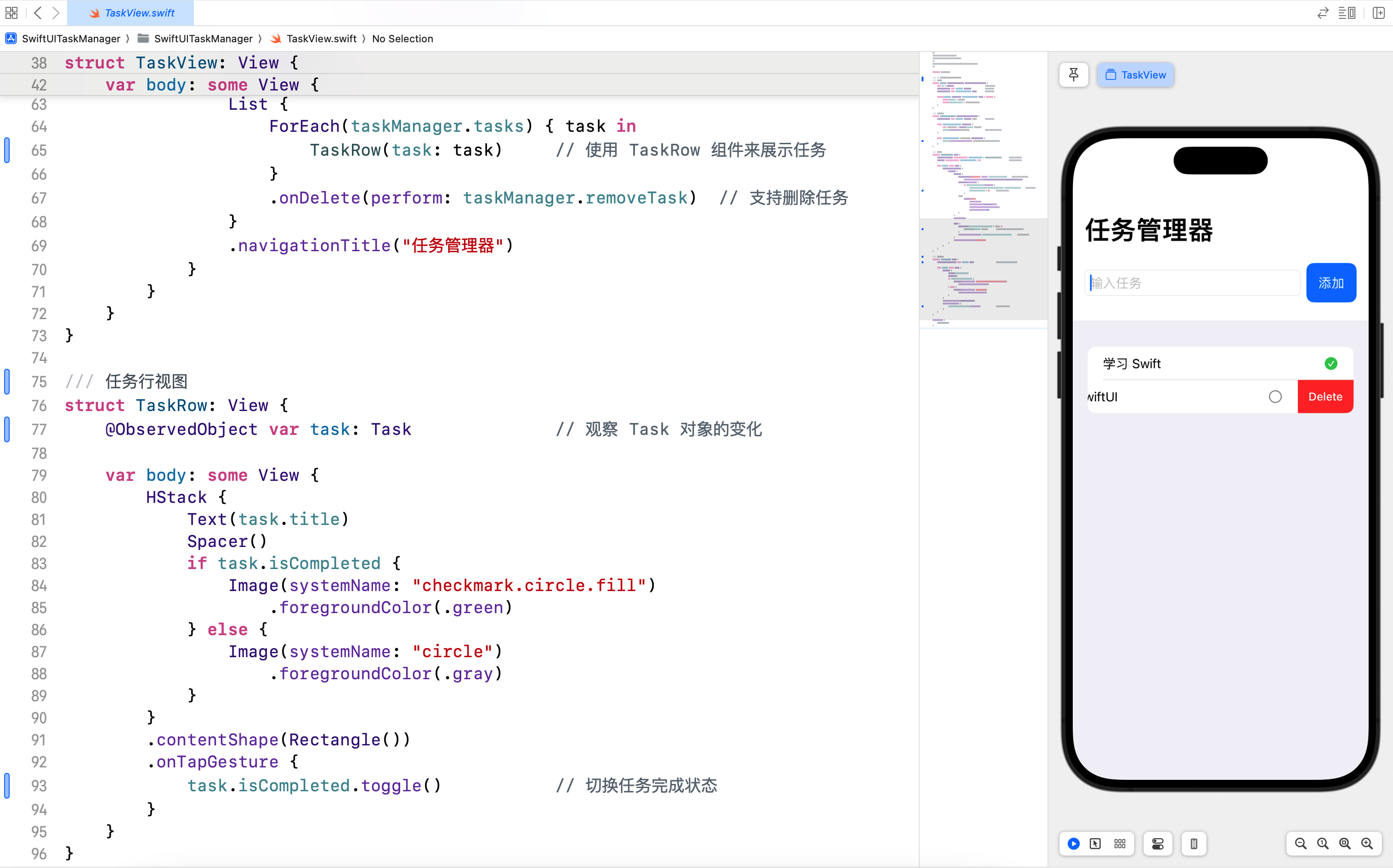Toggle completed status of 学习 Swift task
1393x868 pixels.
(1330, 363)
